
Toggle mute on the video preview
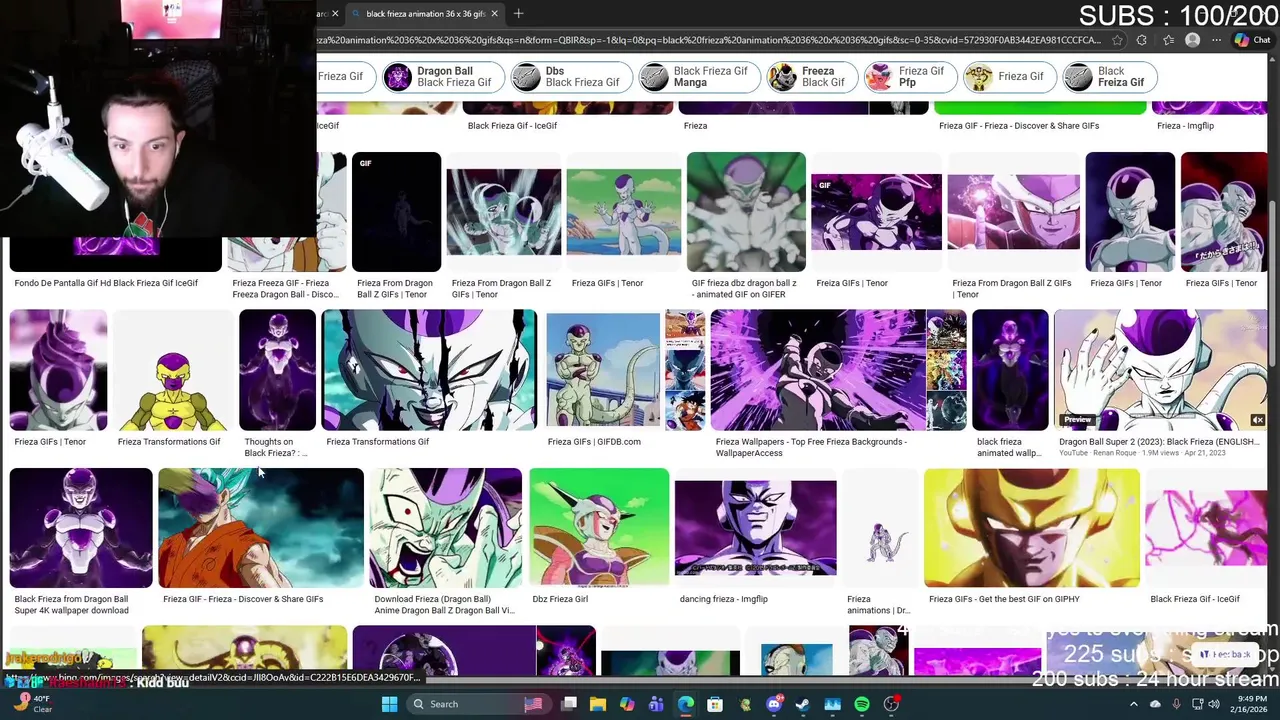[1257, 420]
